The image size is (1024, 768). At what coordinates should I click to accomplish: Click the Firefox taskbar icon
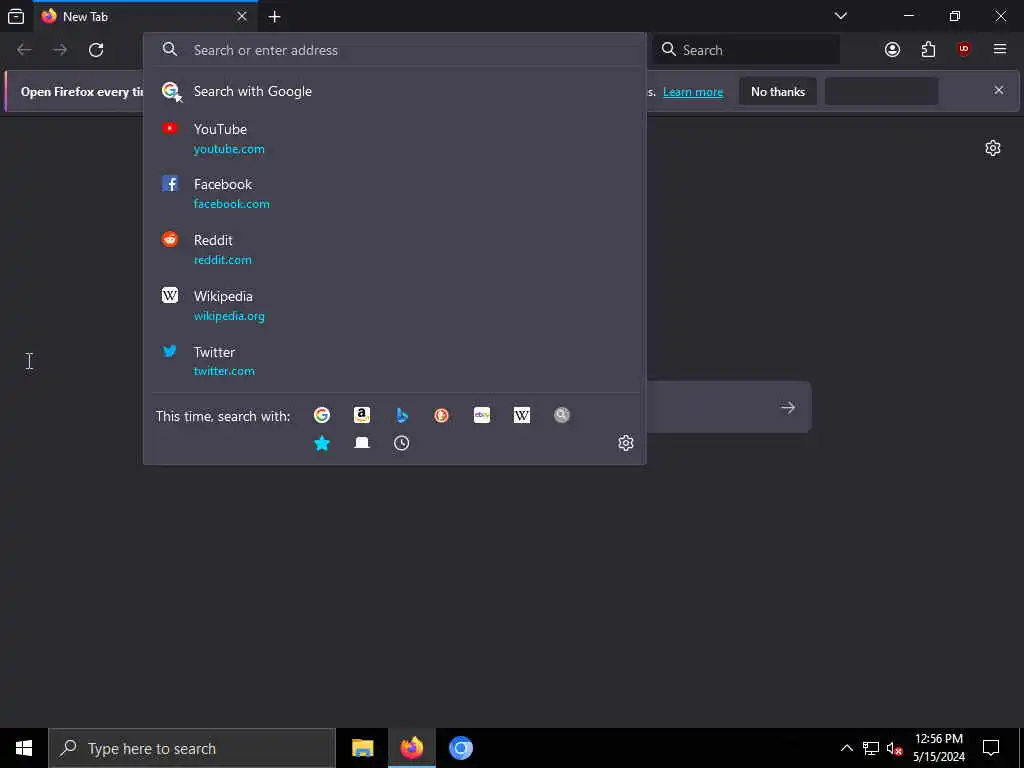(411, 748)
